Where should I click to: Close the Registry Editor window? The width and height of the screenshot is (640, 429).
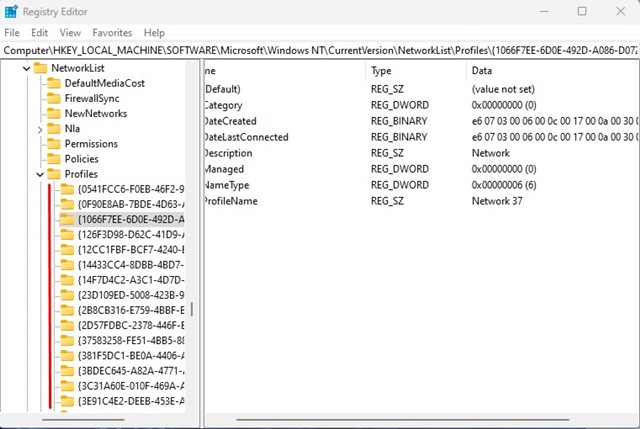tap(620, 11)
